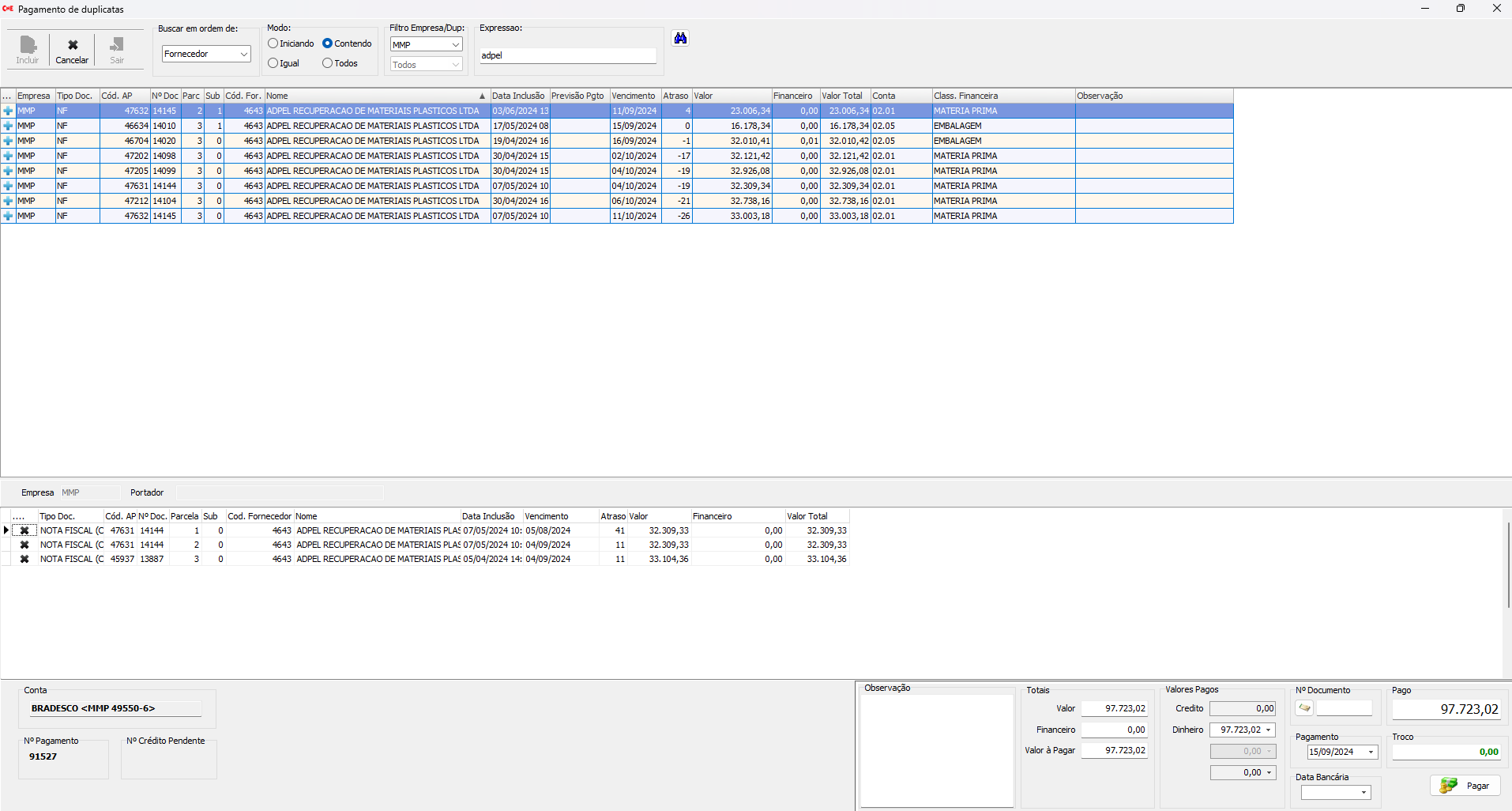The width and height of the screenshot is (1512, 811).
Task: Open the Pagamento date picker dropdown
Action: [1371, 753]
